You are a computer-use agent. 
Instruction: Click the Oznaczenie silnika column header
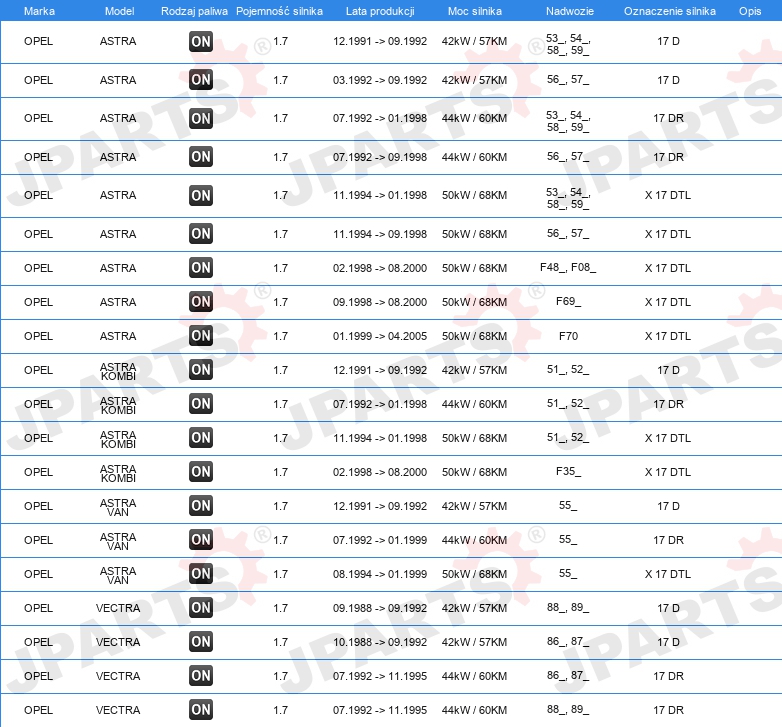[x=669, y=11]
